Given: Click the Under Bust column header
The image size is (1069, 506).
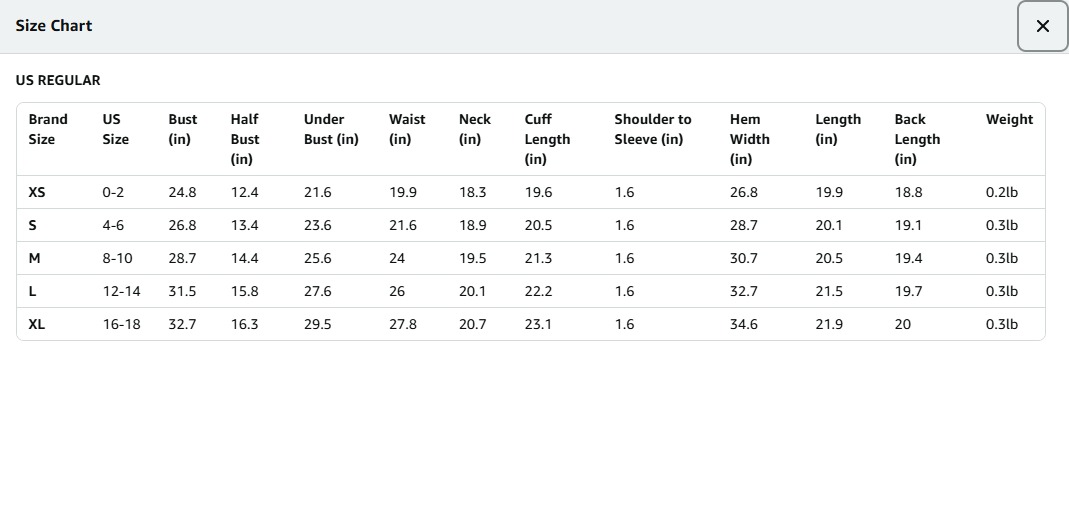Looking at the screenshot, I should tap(331, 129).
